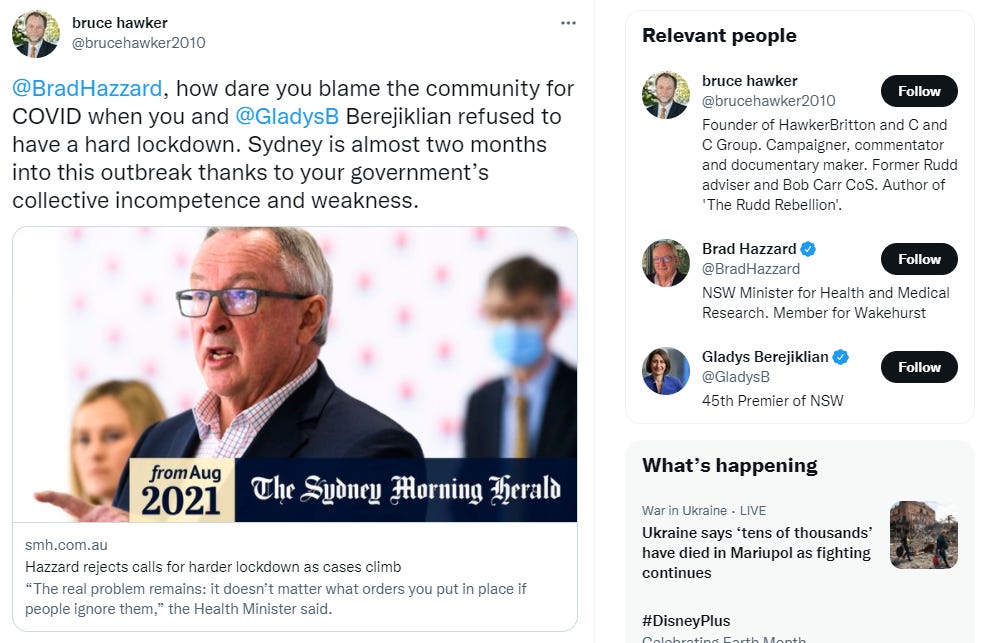Click bruce hawker's avatar on the tweet
The image size is (983, 643).
coord(36,34)
